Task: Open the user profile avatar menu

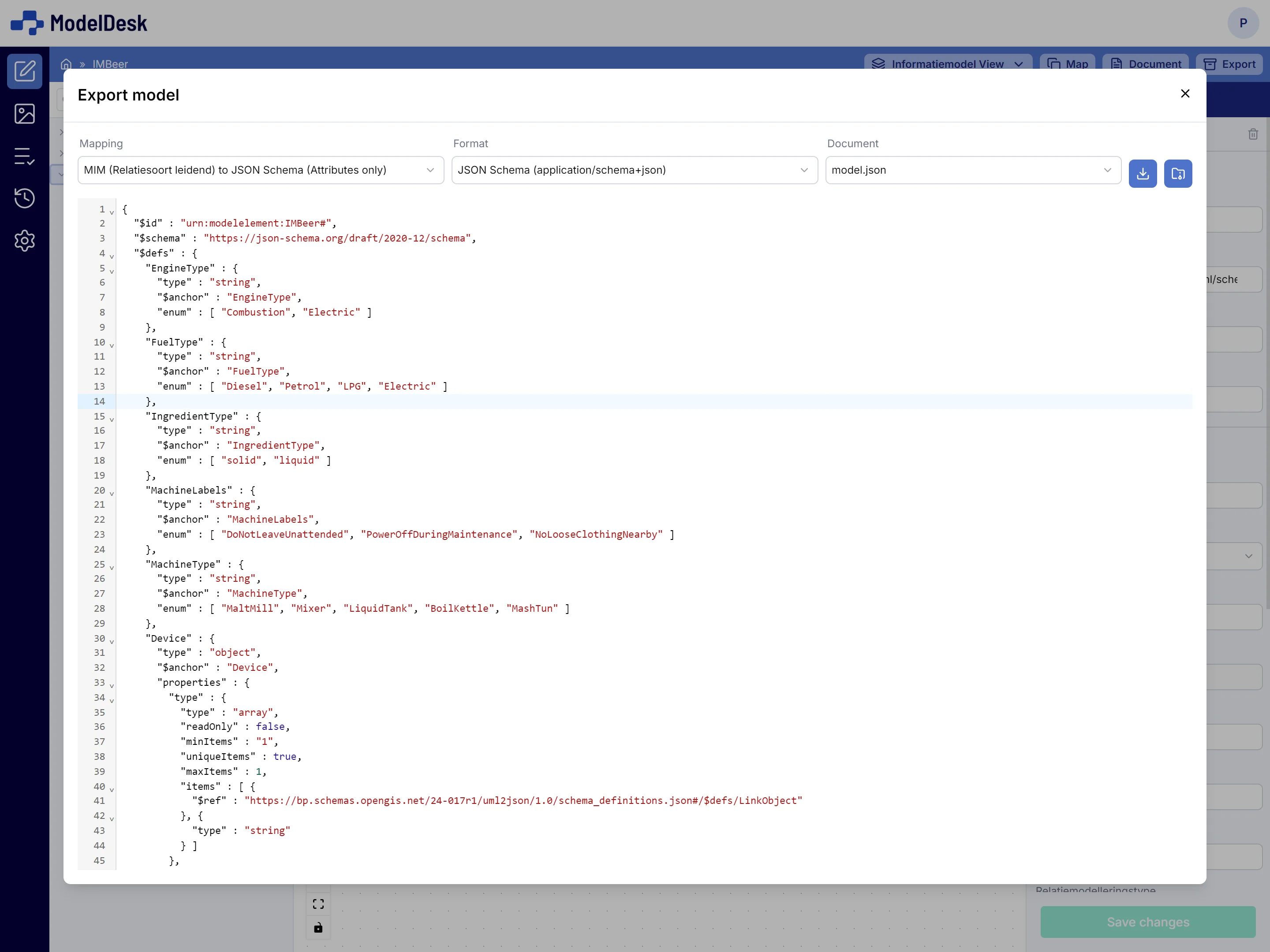Action: (x=1243, y=23)
